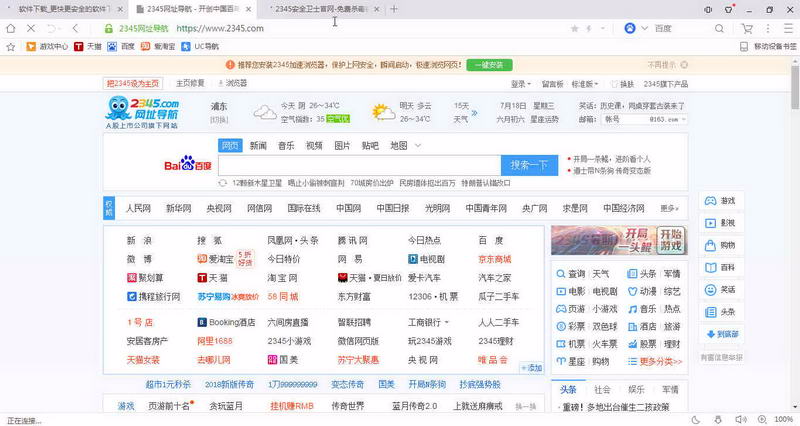Toggle mute speaker icon in status bar
The width and height of the screenshot is (800, 426).
click(x=741, y=420)
